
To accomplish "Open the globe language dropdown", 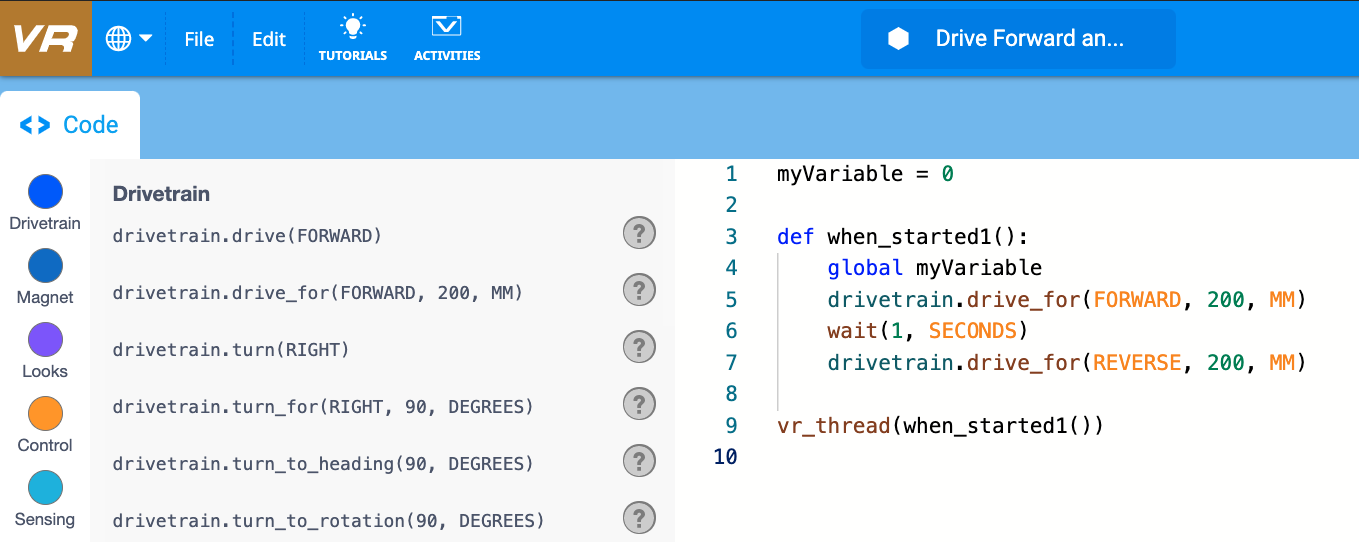I will (129, 39).
